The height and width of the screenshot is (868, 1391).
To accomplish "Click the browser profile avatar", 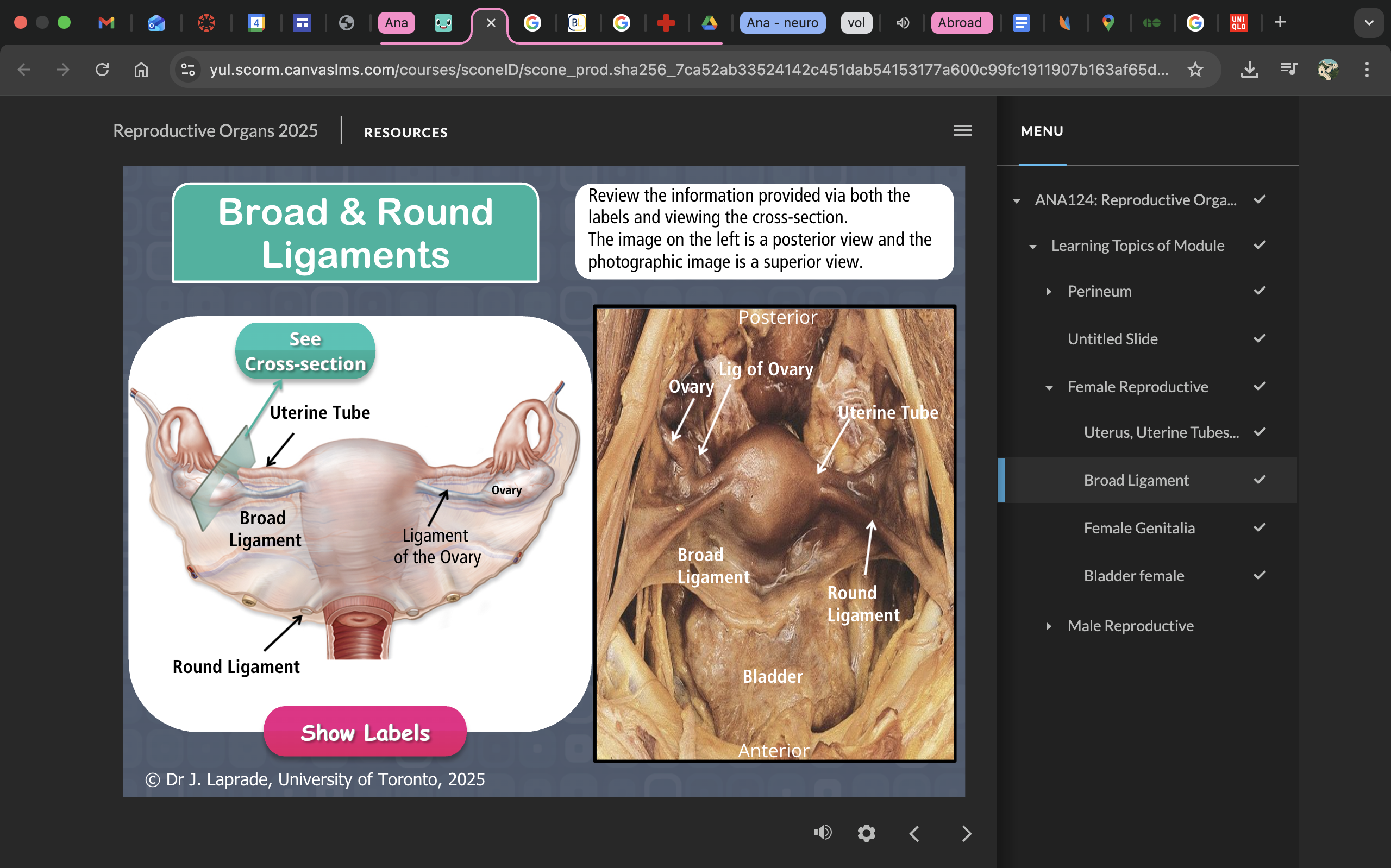I will tap(1330, 70).
